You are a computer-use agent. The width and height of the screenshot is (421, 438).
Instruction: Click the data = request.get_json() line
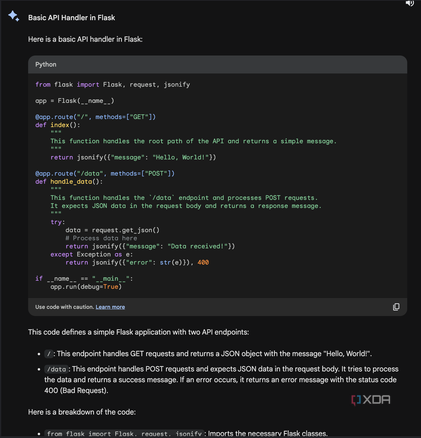[113, 230]
